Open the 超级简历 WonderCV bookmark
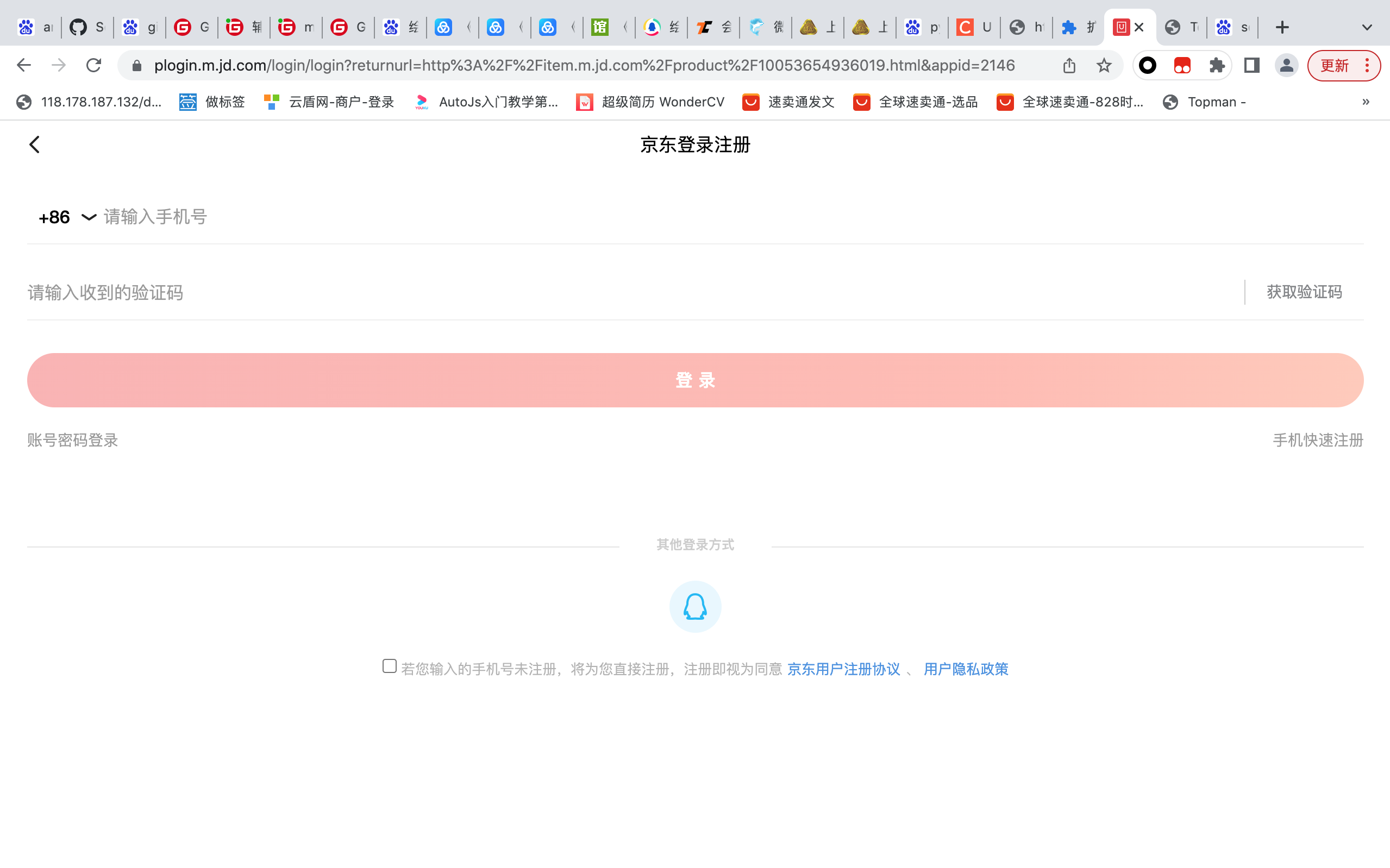Viewport: 1390px width, 868px height. (x=650, y=102)
